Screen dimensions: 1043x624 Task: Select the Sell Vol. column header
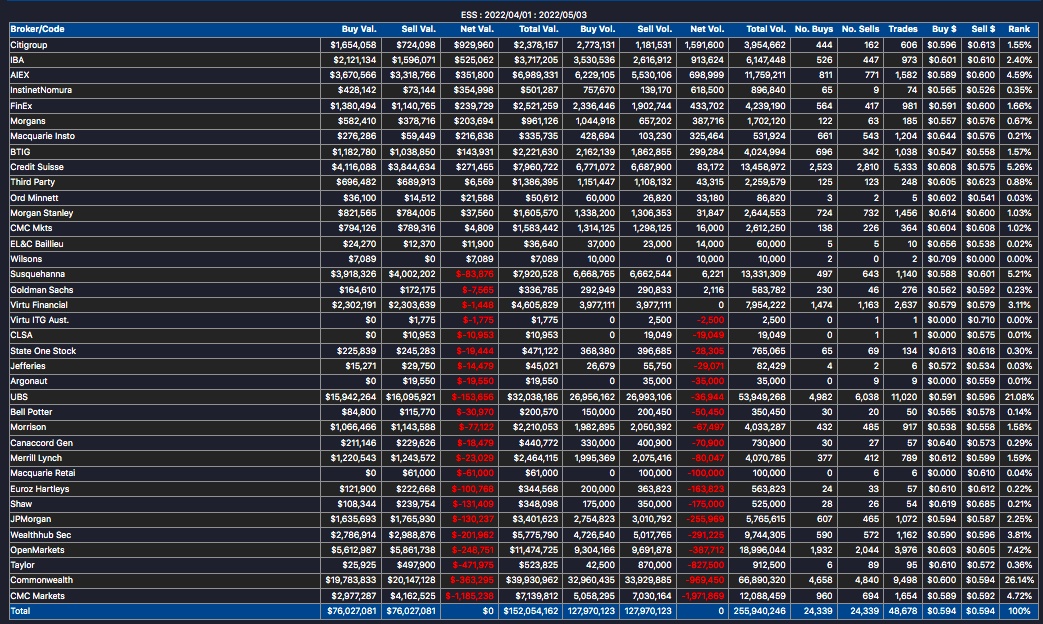(x=655, y=29)
